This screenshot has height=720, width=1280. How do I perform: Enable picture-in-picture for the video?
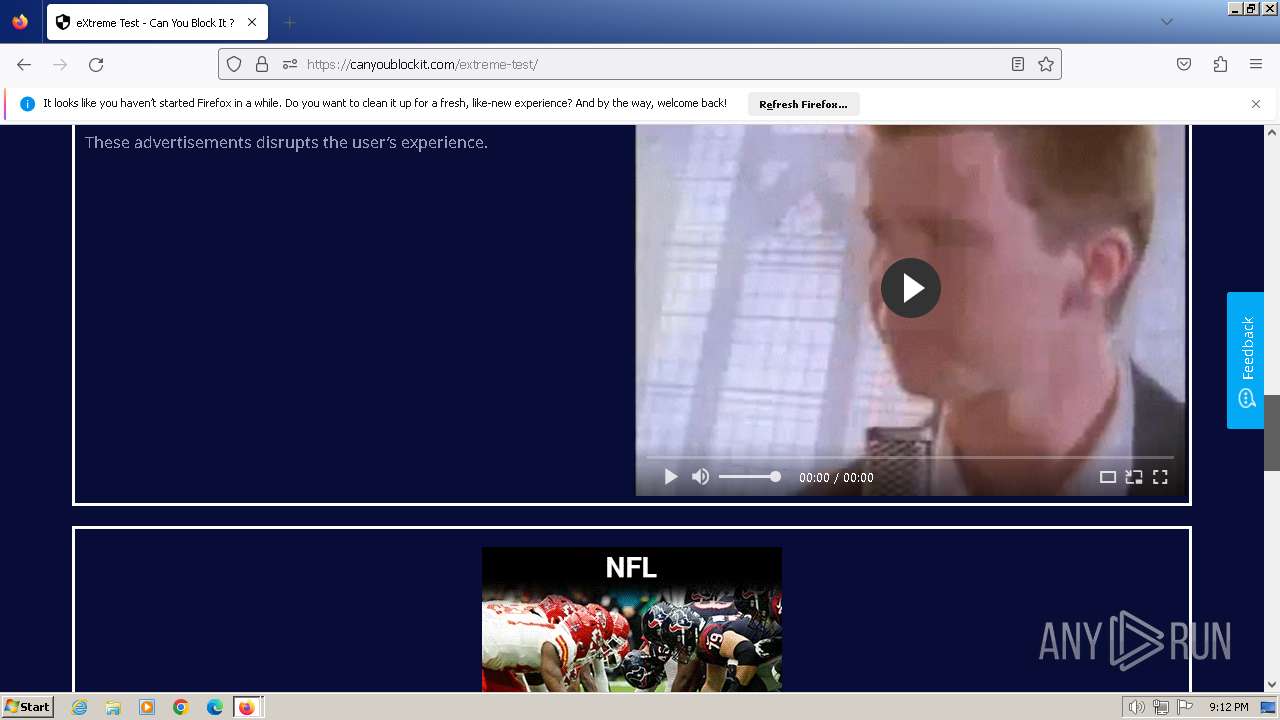point(1134,477)
